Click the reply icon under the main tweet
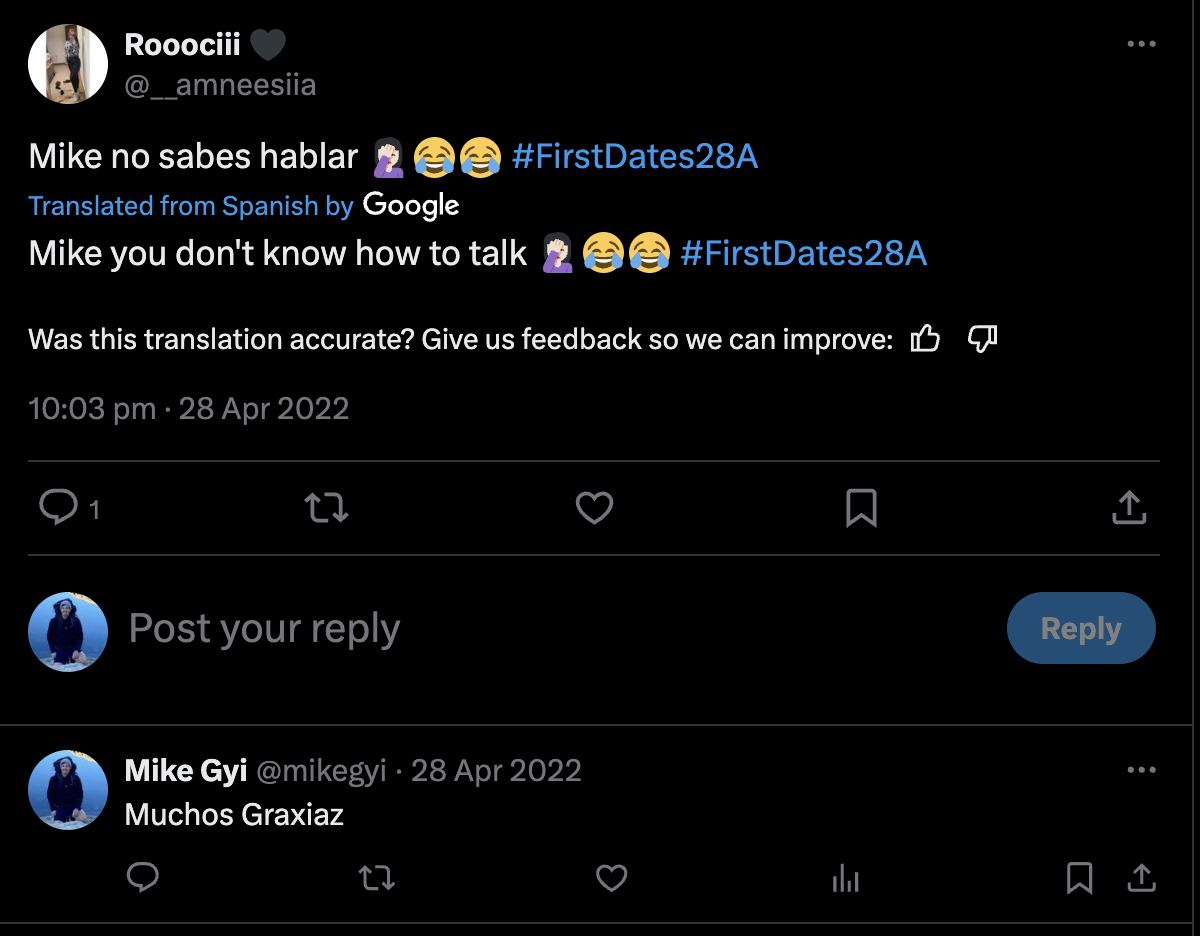1200x936 pixels. click(59, 508)
